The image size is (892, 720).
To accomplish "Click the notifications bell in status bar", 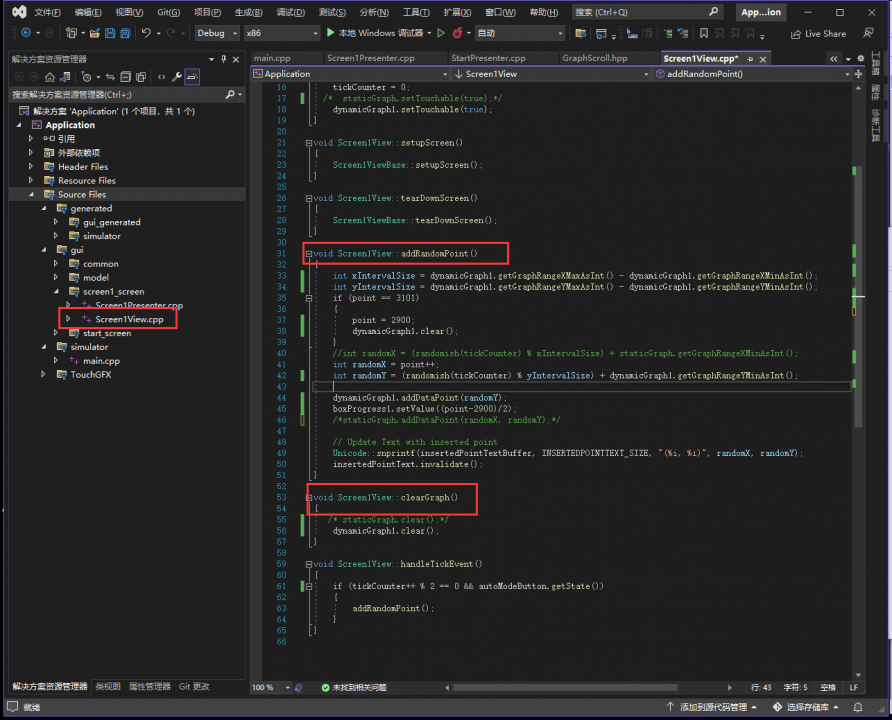I will pyautogui.click(x=858, y=707).
